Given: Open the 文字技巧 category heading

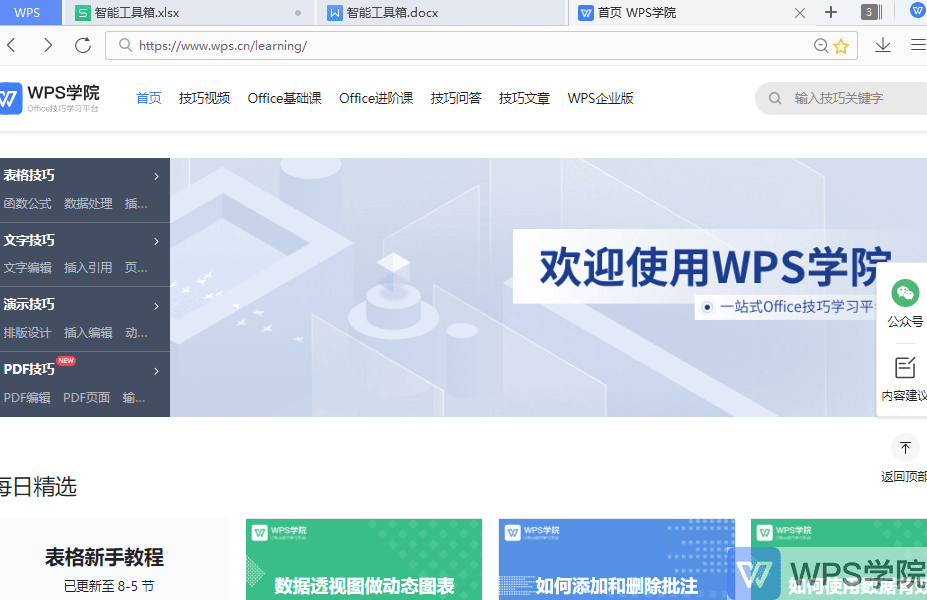Looking at the screenshot, I should [29, 241].
